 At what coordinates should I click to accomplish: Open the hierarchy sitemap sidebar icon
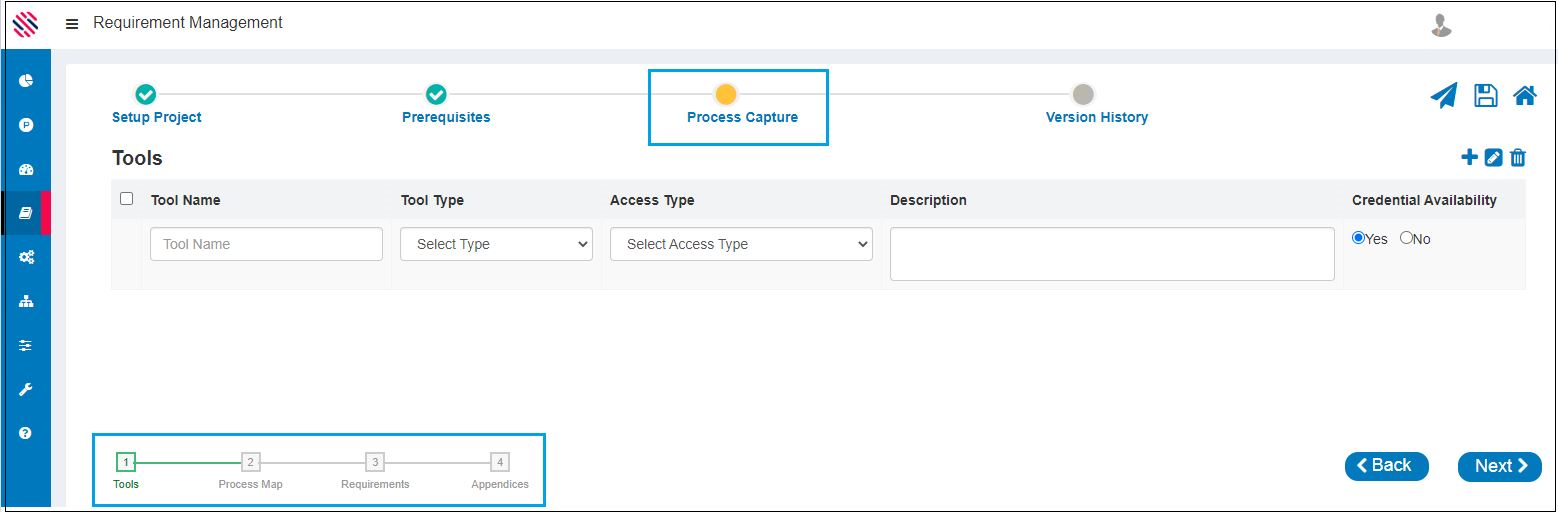(26, 301)
